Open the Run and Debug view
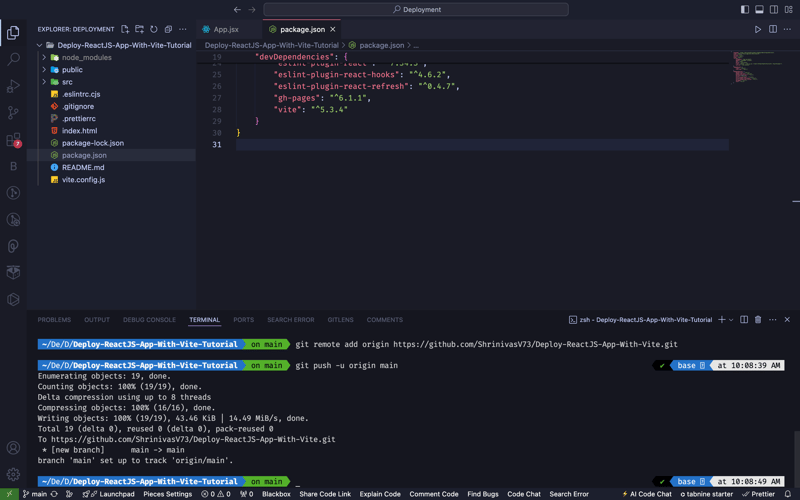Viewport: 800px width, 500px height. (x=13, y=86)
